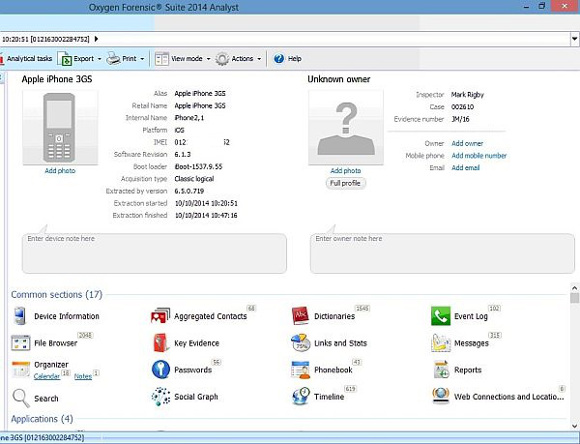The width and height of the screenshot is (580, 444).
Task: Click the Classic logical acquisition value
Action: click(194, 179)
